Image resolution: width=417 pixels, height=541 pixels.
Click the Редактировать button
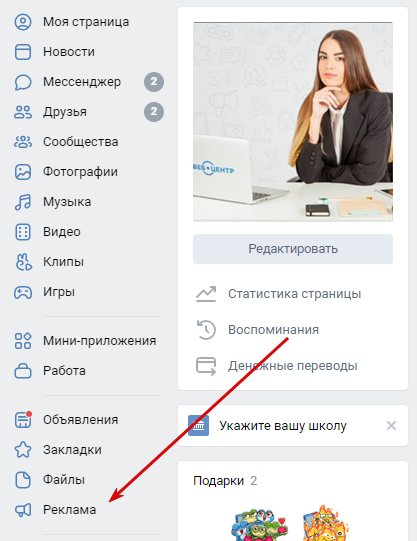click(293, 249)
